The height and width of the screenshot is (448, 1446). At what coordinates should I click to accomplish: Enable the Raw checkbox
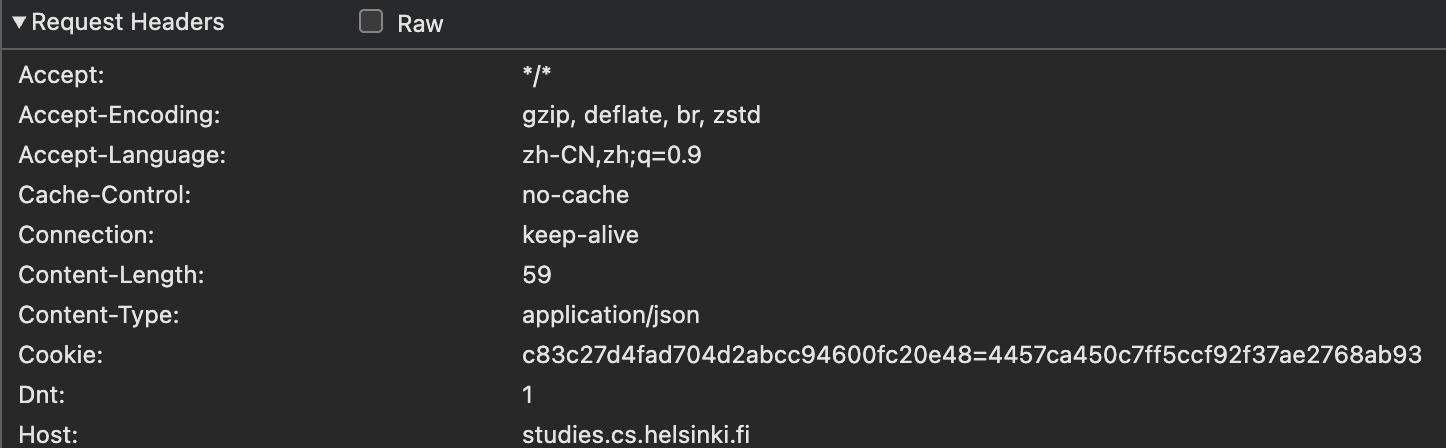pyautogui.click(x=371, y=23)
